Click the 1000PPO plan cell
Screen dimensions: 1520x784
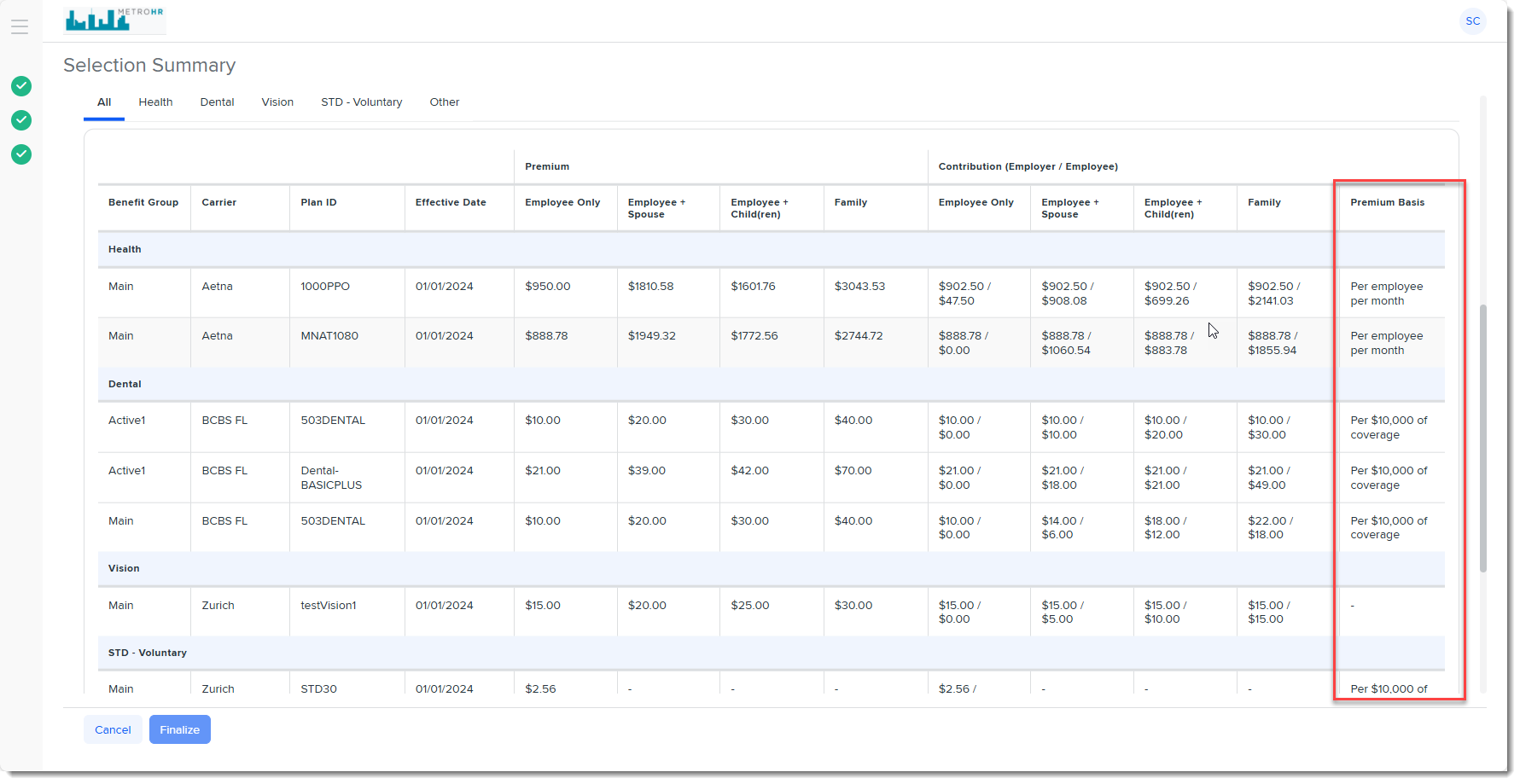pos(325,287)
